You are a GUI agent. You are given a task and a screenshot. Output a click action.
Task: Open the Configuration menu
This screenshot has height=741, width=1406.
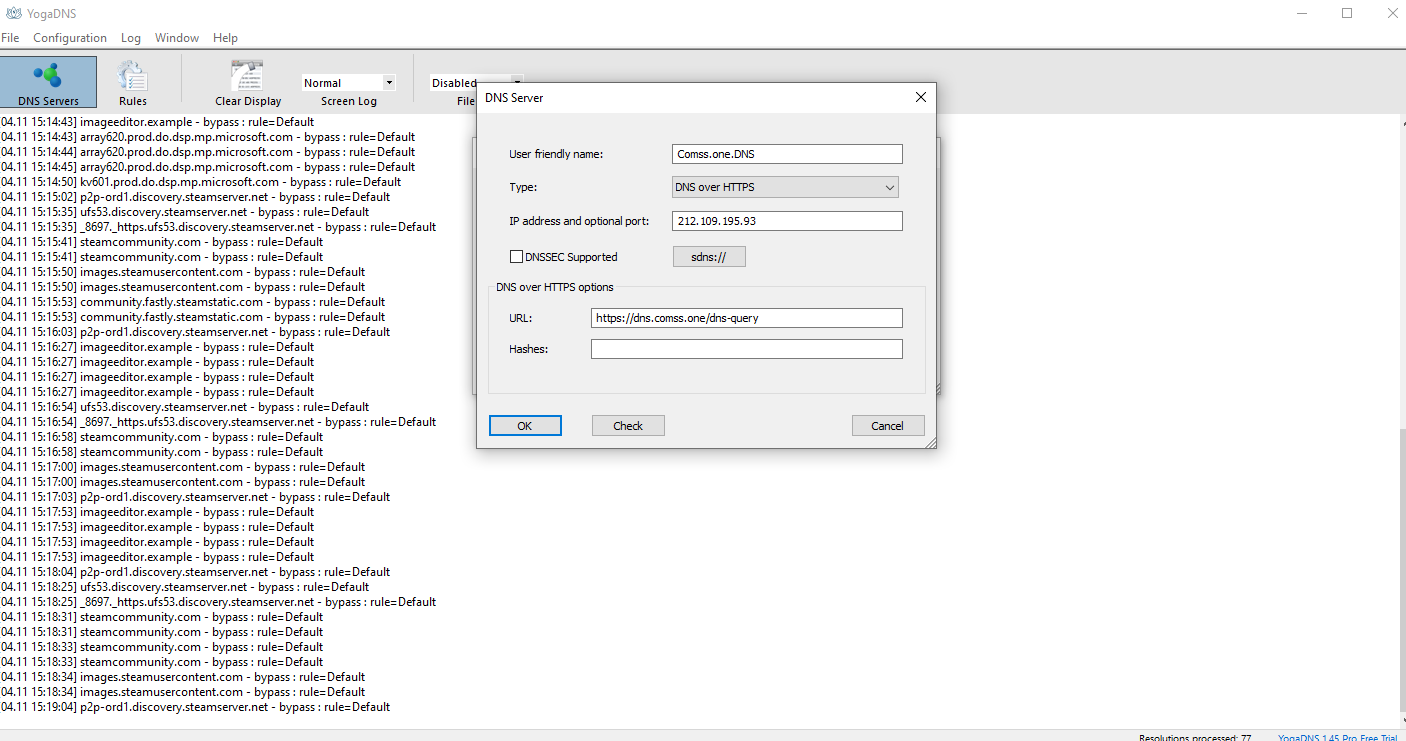coord(70,38)
